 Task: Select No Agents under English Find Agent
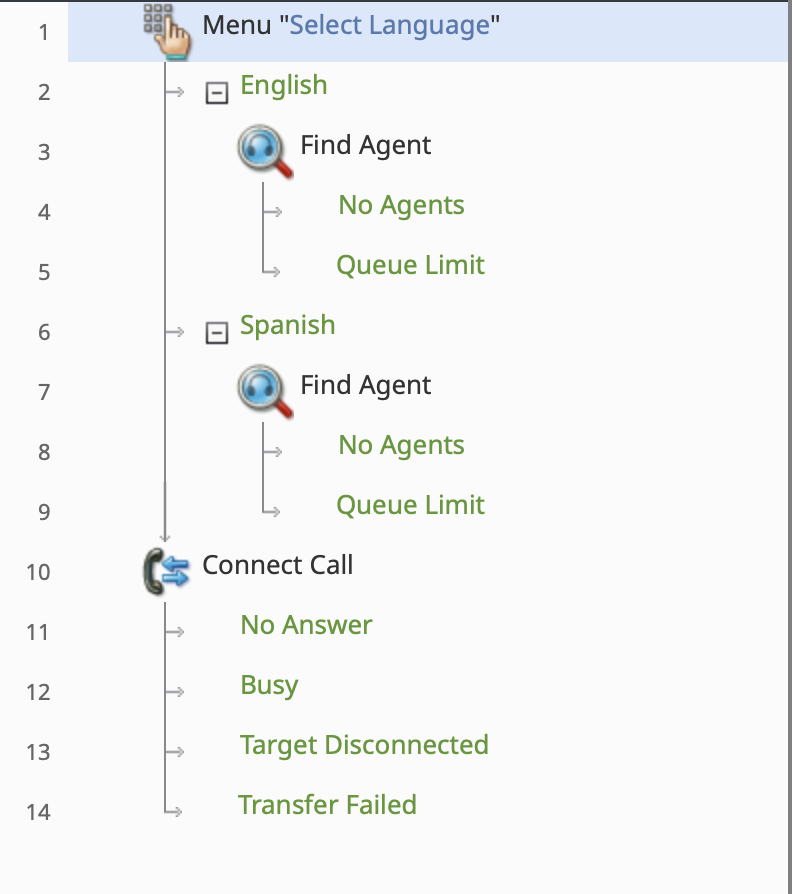401,206
